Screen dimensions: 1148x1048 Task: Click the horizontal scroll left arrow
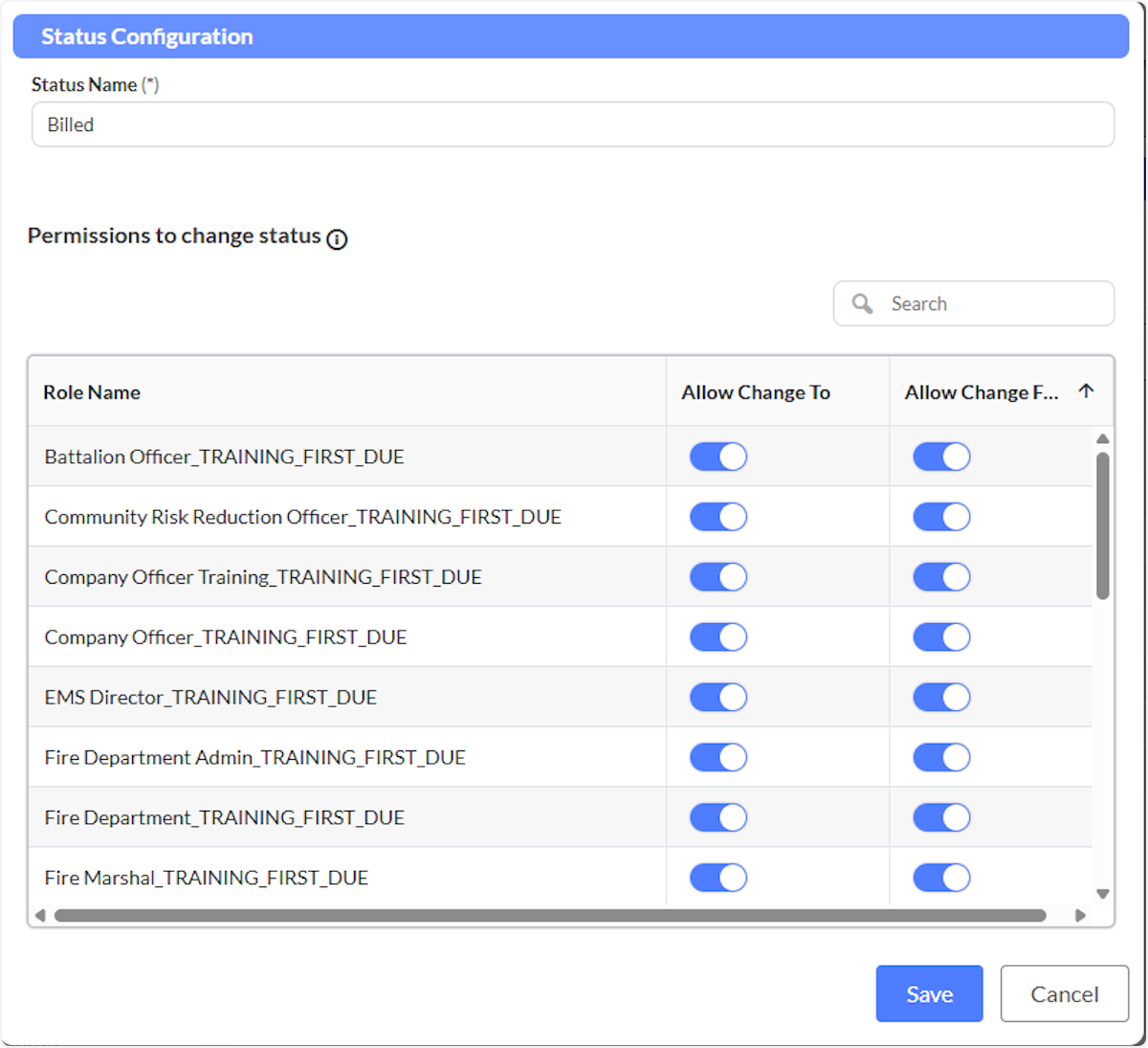40,915
